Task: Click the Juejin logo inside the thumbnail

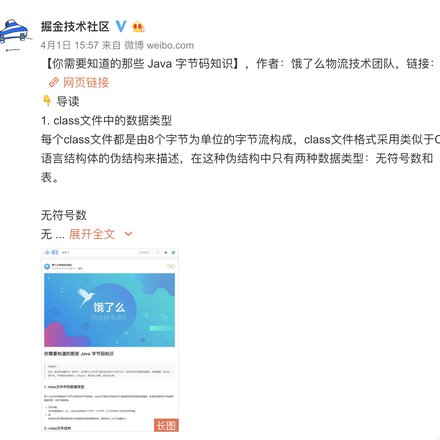Action: pos(52,252)
